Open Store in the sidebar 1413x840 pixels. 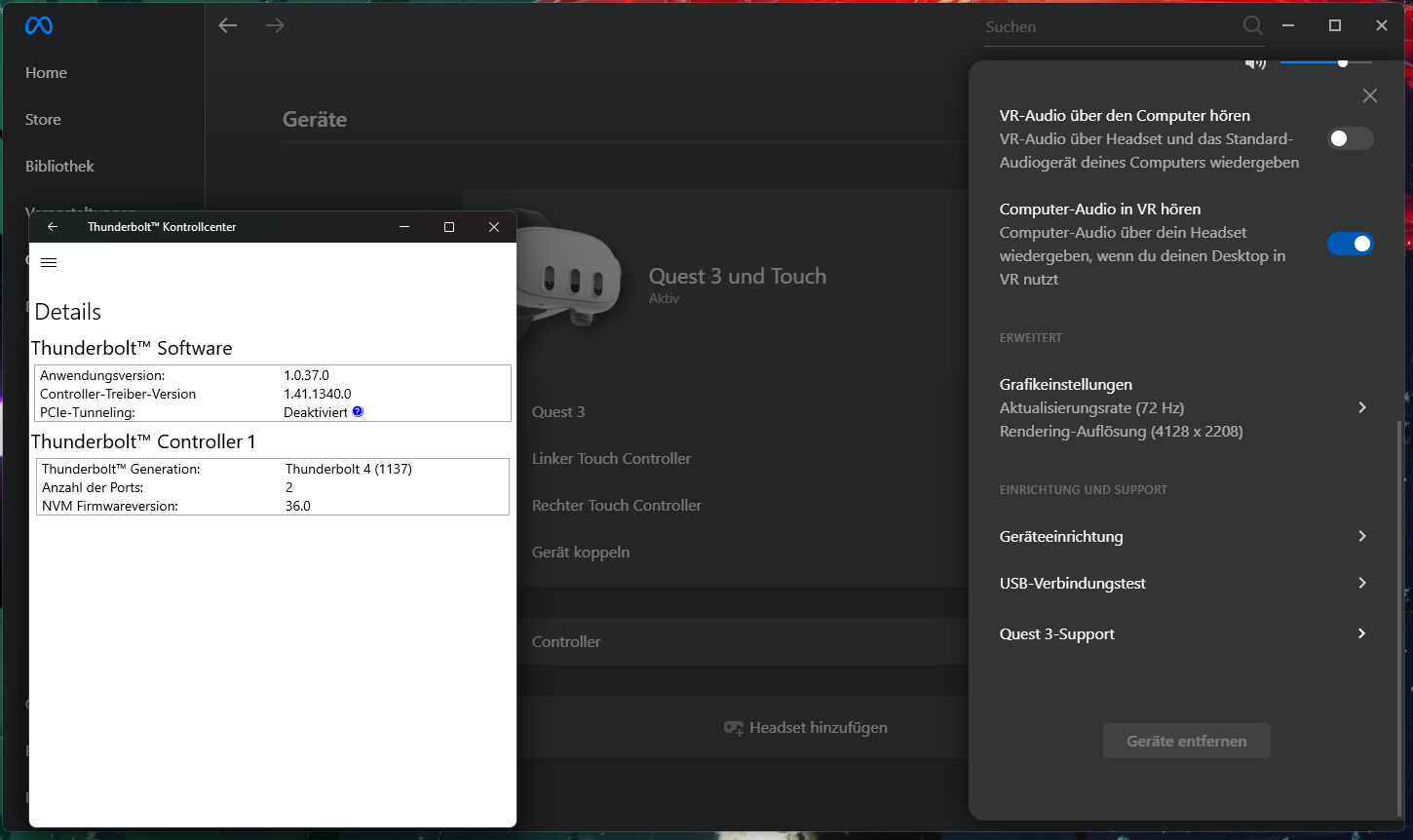click(43, 120)
